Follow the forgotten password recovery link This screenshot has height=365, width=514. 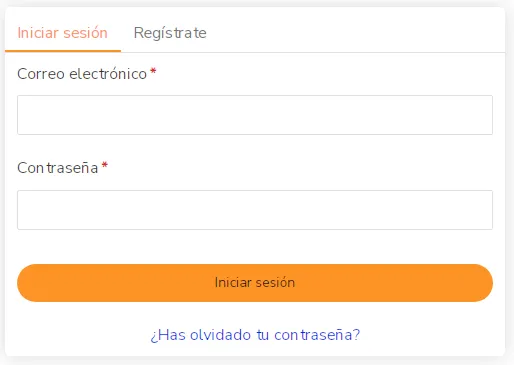(x=255, y=335)
